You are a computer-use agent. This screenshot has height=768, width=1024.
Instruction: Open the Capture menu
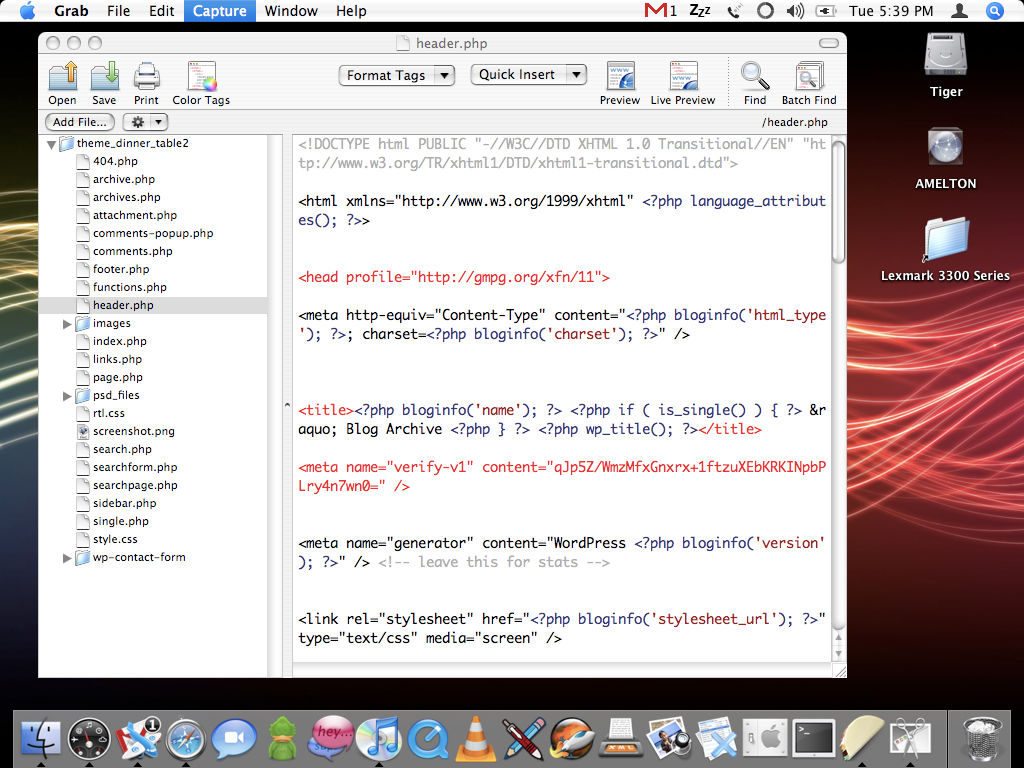(219, 11)
